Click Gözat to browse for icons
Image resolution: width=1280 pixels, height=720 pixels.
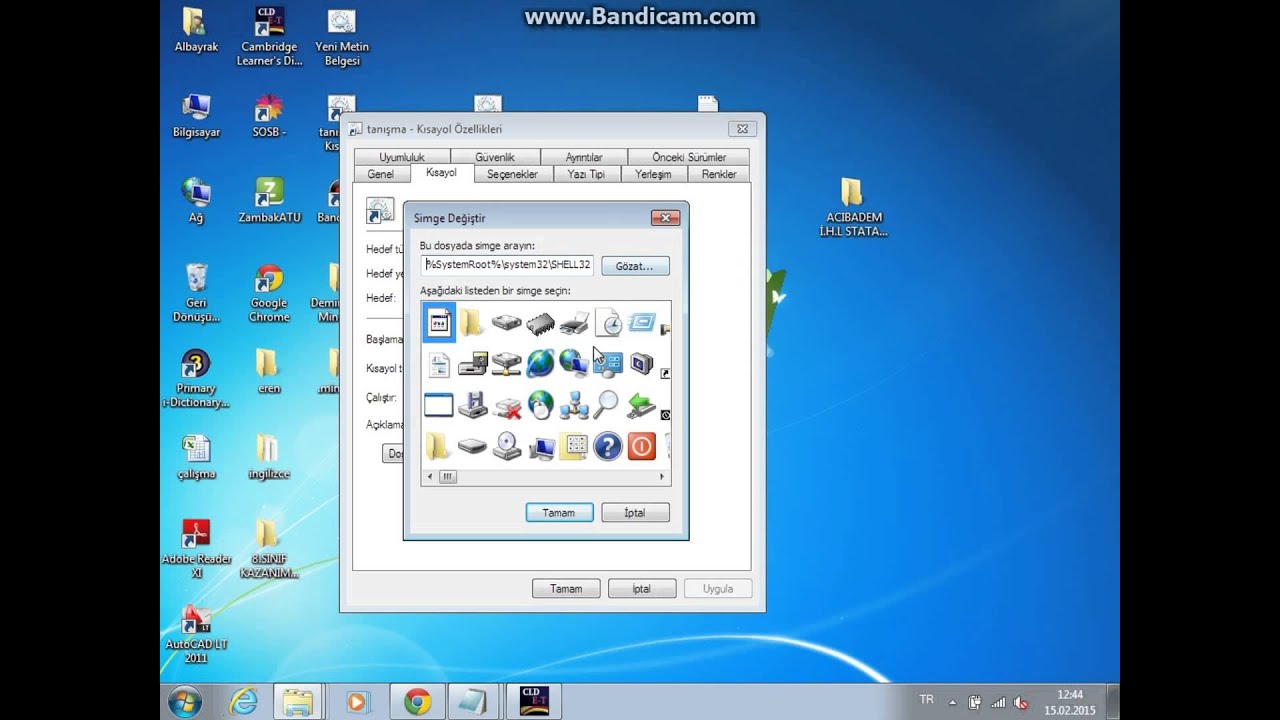click(x=635, y=266)
